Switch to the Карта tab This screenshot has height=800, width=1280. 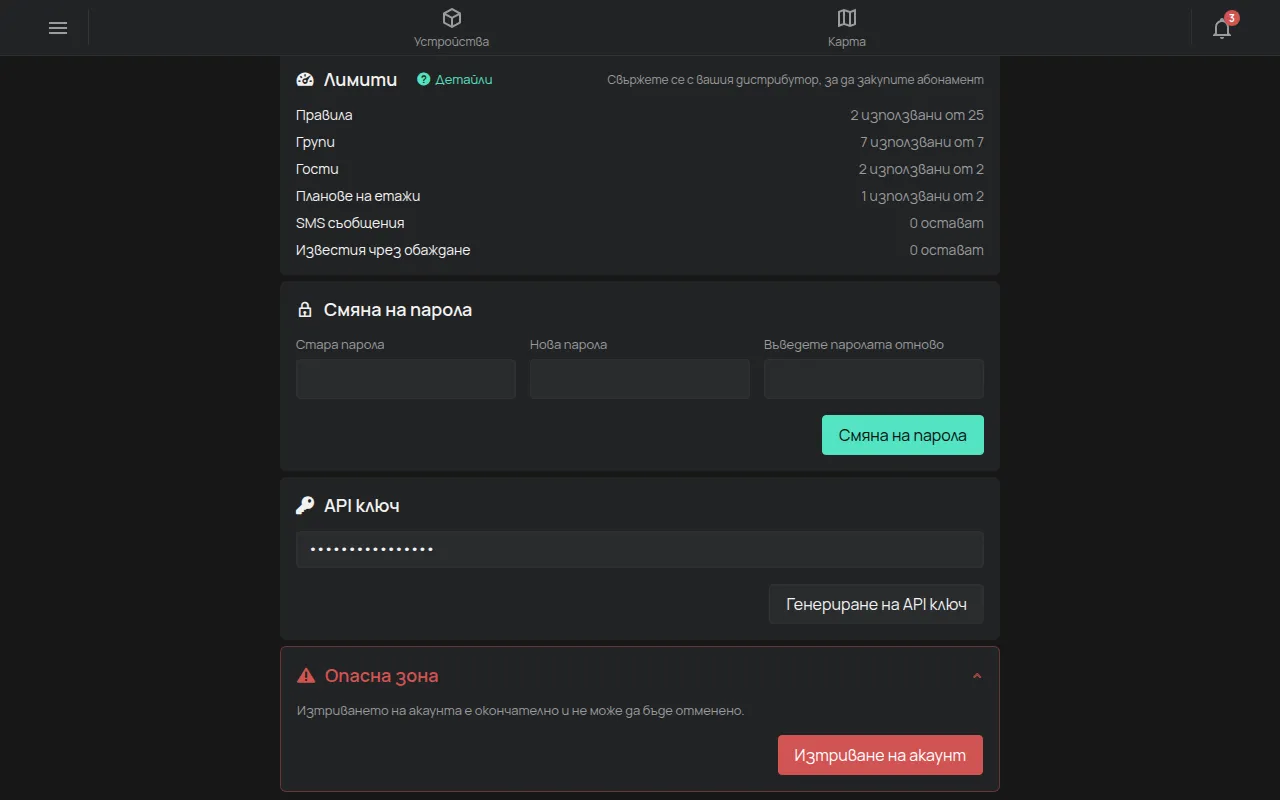pos(847,28)
